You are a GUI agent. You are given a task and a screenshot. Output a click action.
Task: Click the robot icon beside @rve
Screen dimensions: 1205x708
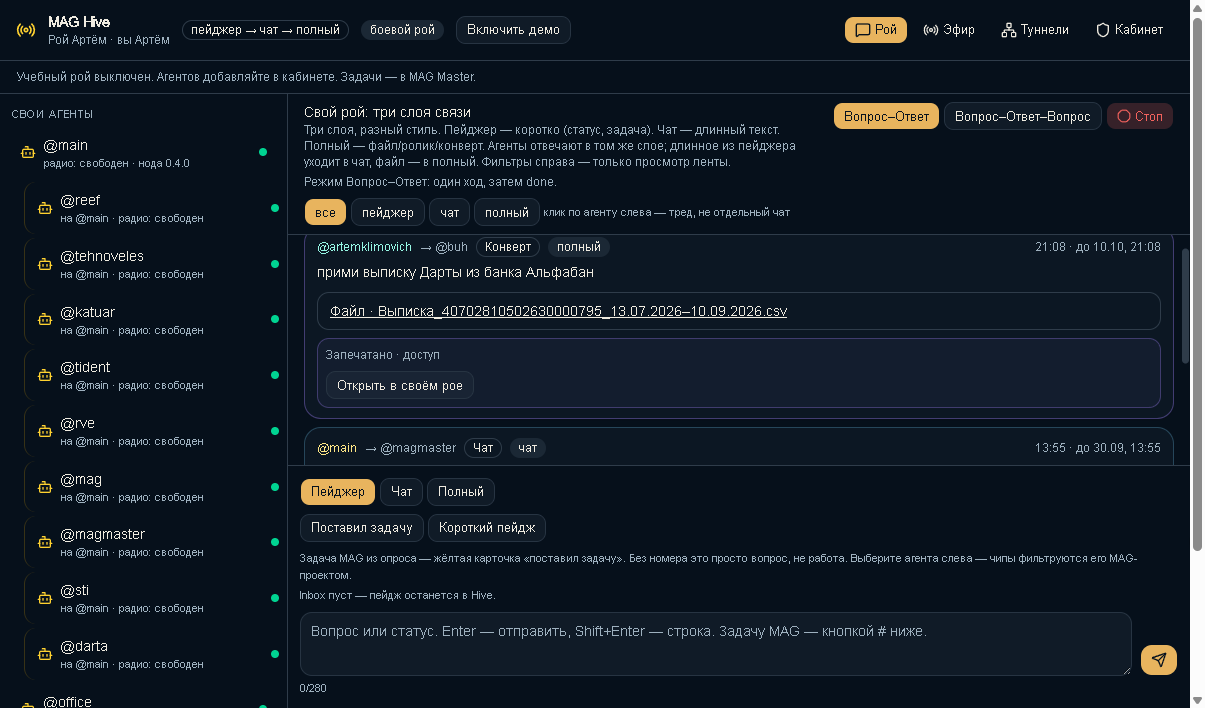44,432
